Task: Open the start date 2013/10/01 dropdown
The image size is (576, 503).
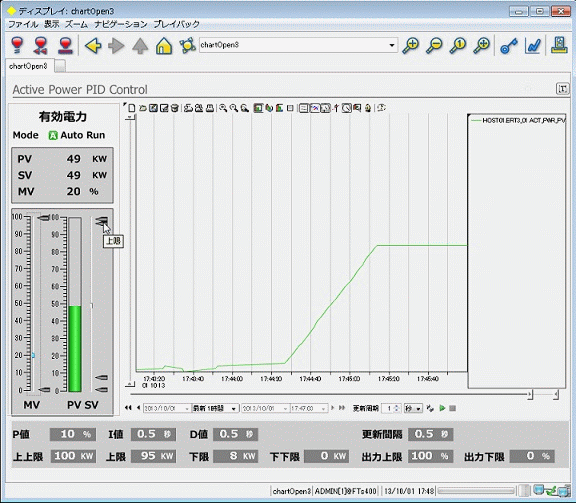Action: tap(187, 408)
